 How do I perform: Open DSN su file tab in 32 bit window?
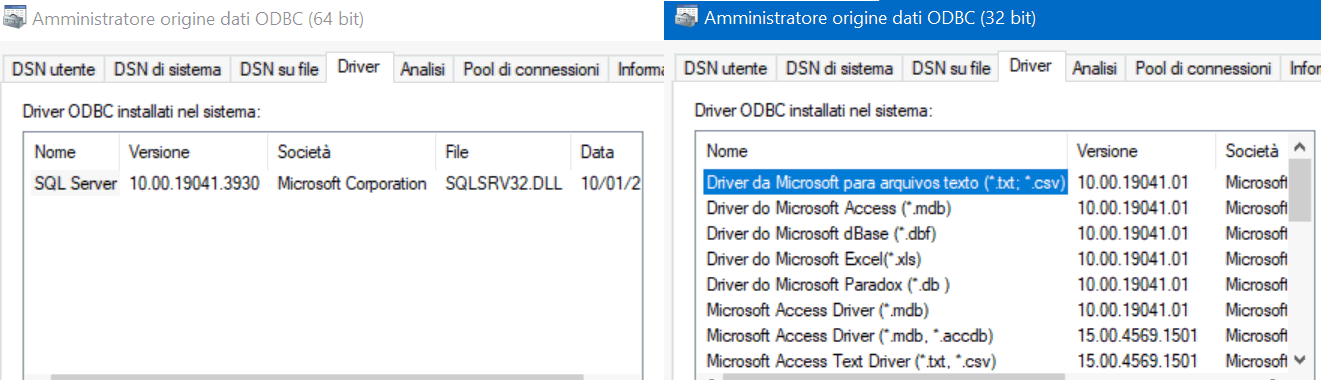pyautogui.click(x=951, y=69)
